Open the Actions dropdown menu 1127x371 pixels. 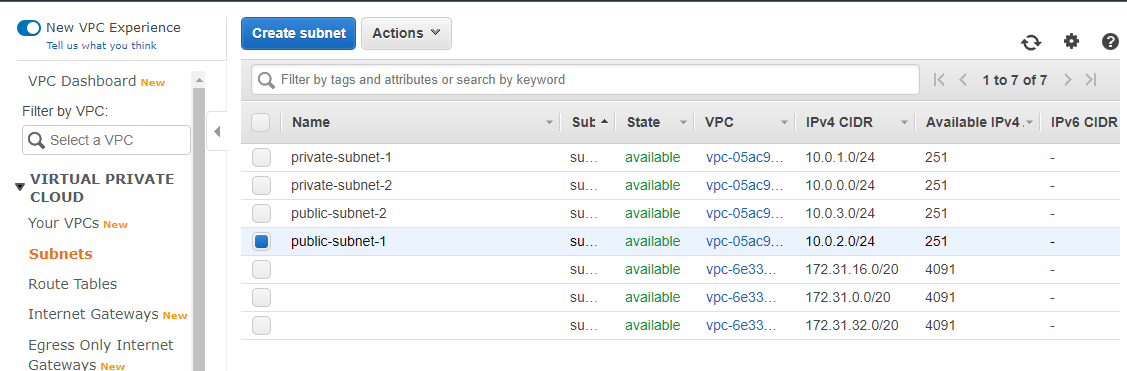tap(406, 33)
